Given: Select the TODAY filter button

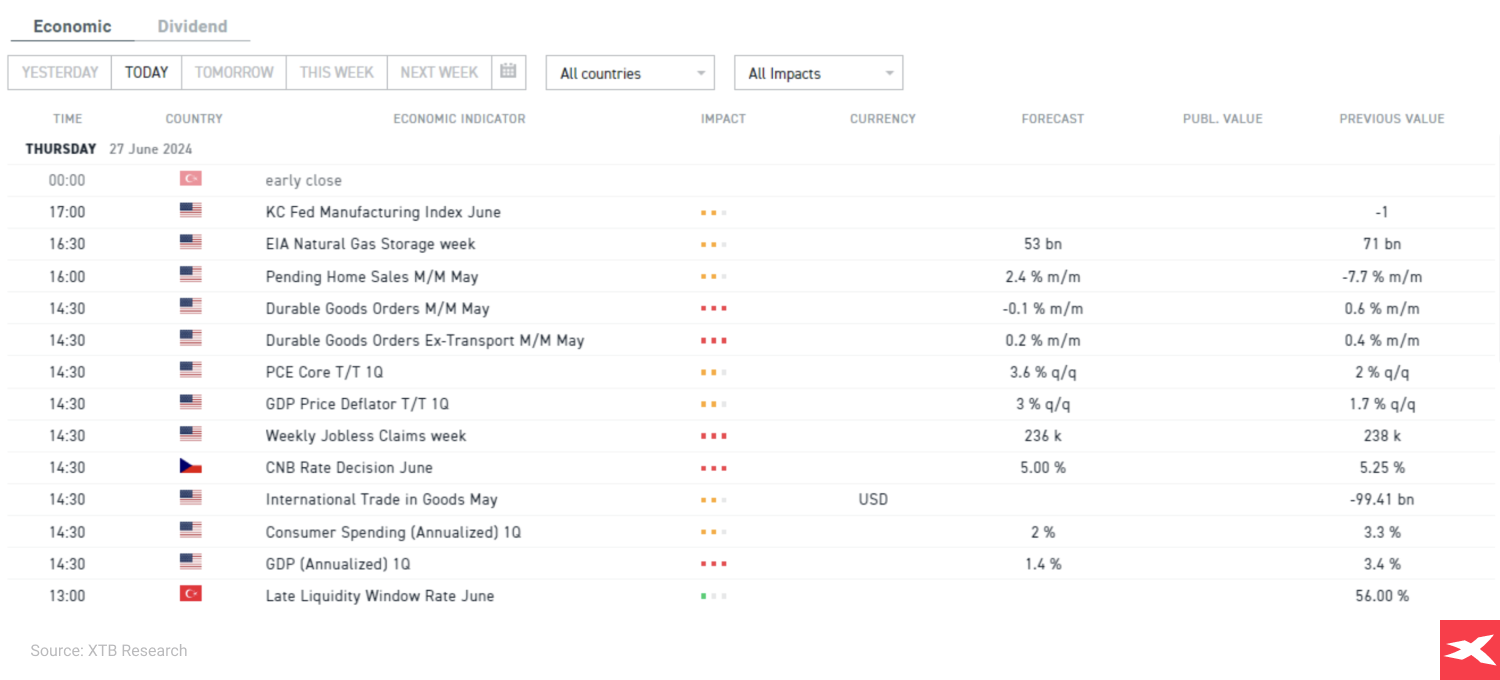Looking at the screenshot, I should (146, 72).
